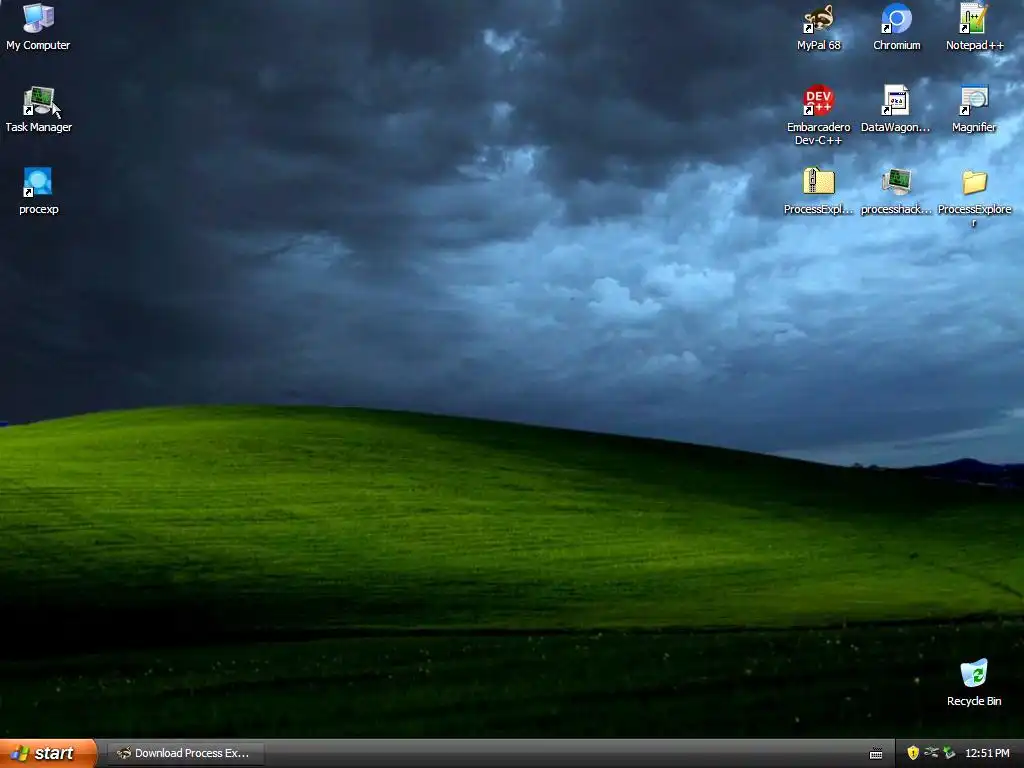Select the processhack desktop icon
Viewport: 1024px width, 768px height.
coord(896,191)
